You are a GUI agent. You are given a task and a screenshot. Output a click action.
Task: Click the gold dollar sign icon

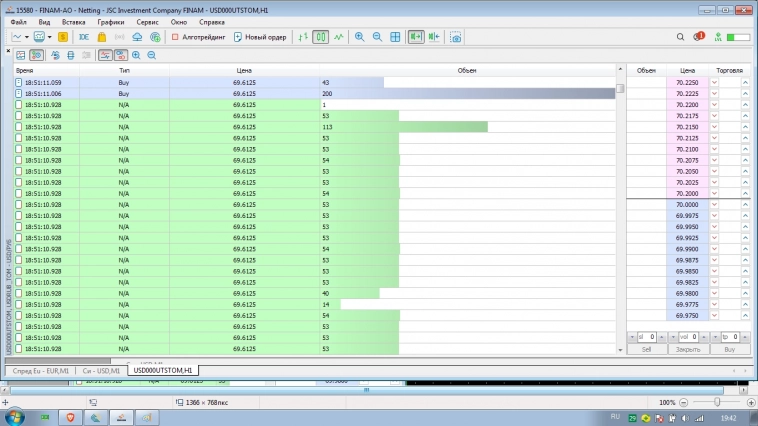pyautogui.click(x=63, y=37)
